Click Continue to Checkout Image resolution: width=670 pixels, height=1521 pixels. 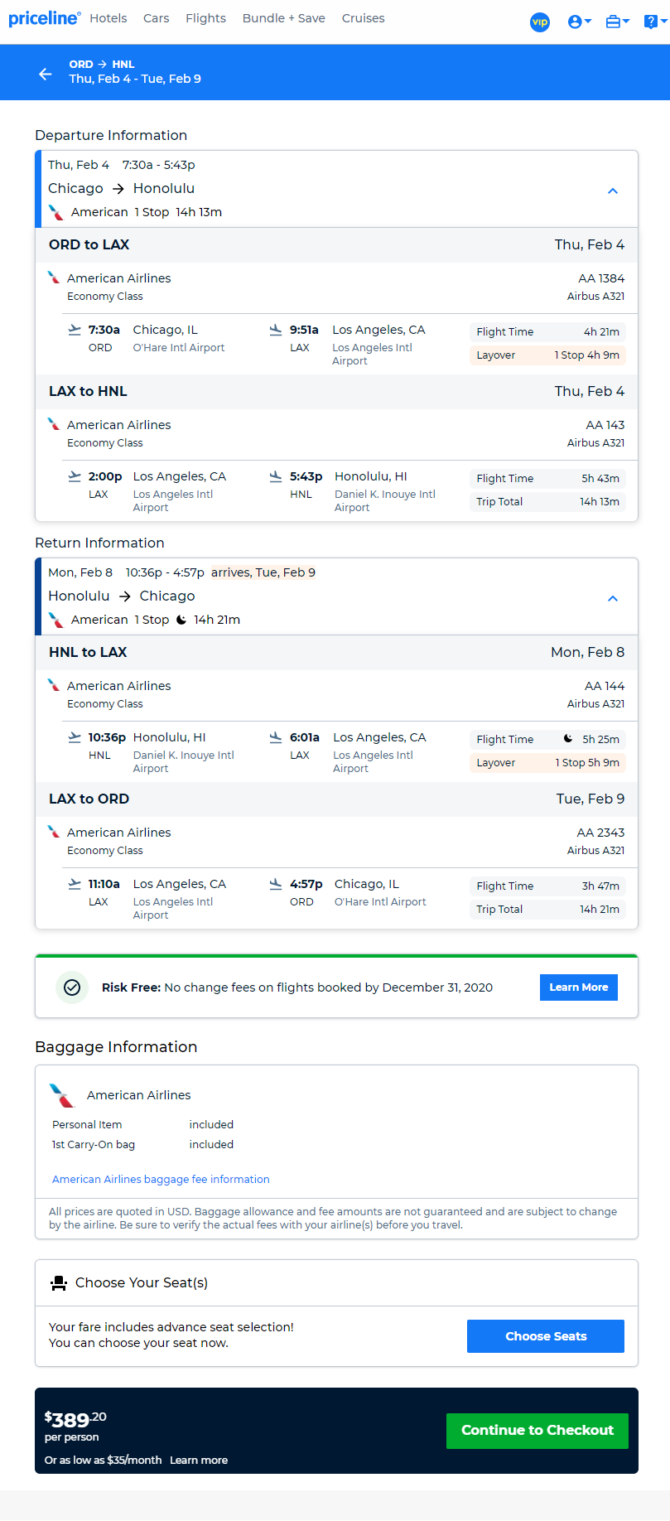(537, 1430)
